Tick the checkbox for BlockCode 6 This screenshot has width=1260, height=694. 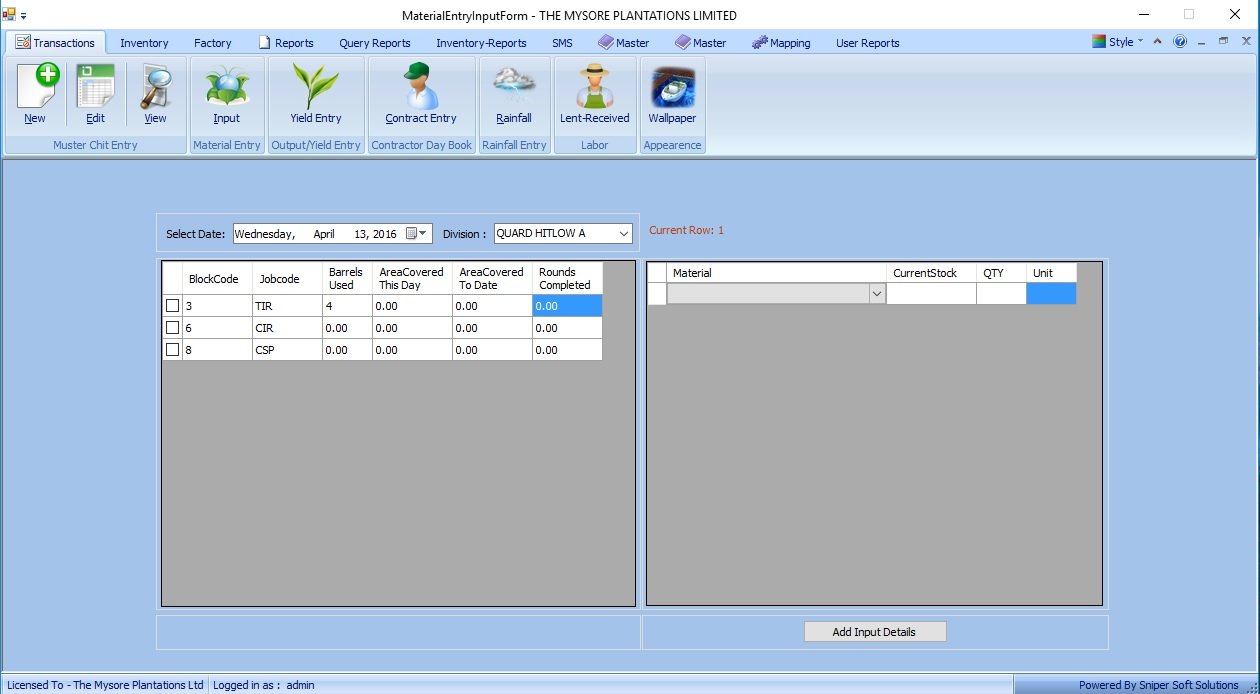(x=173, y=328)
